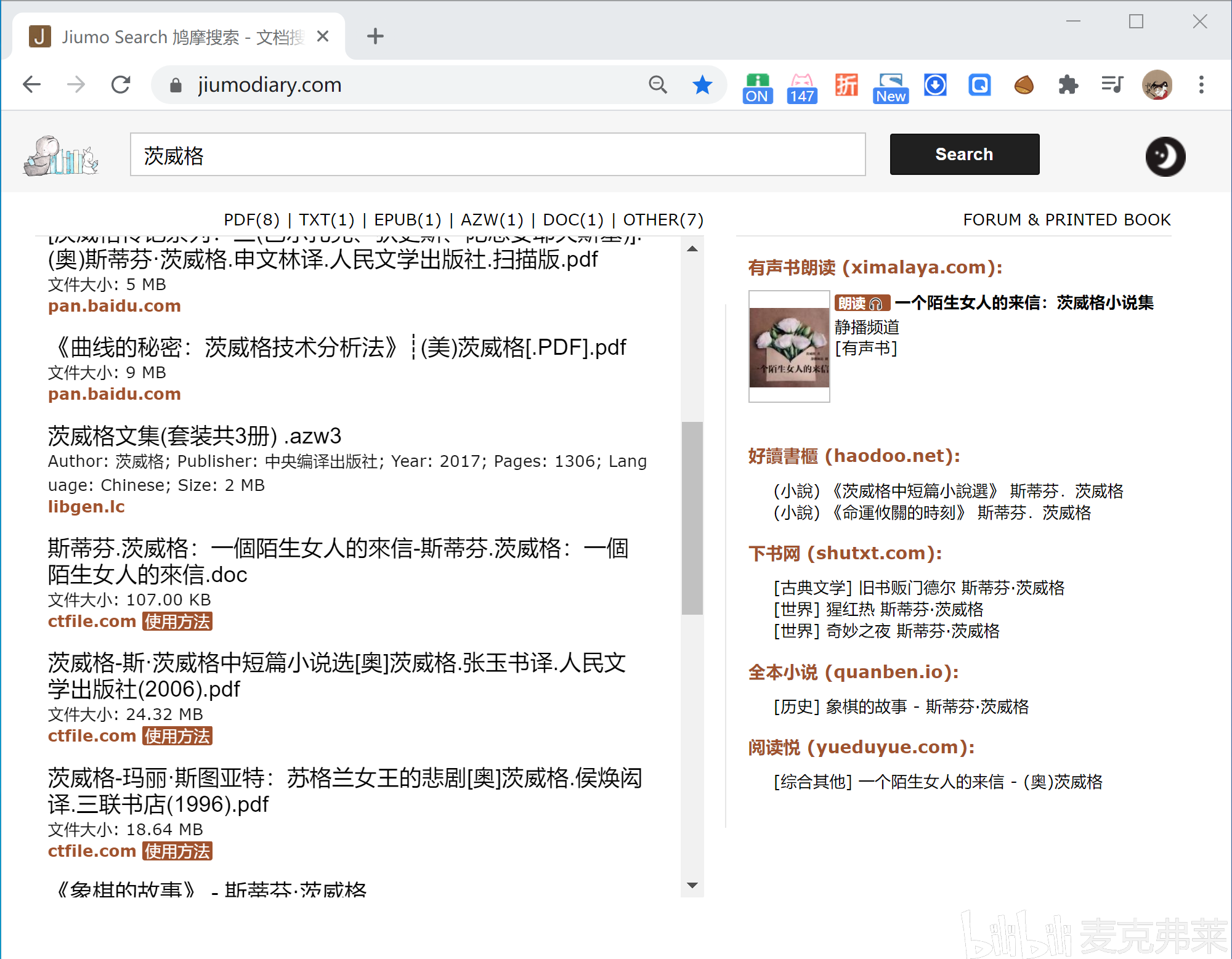
Task: Click the zoom magnifier icon in address bar
Action: point(658,84)
